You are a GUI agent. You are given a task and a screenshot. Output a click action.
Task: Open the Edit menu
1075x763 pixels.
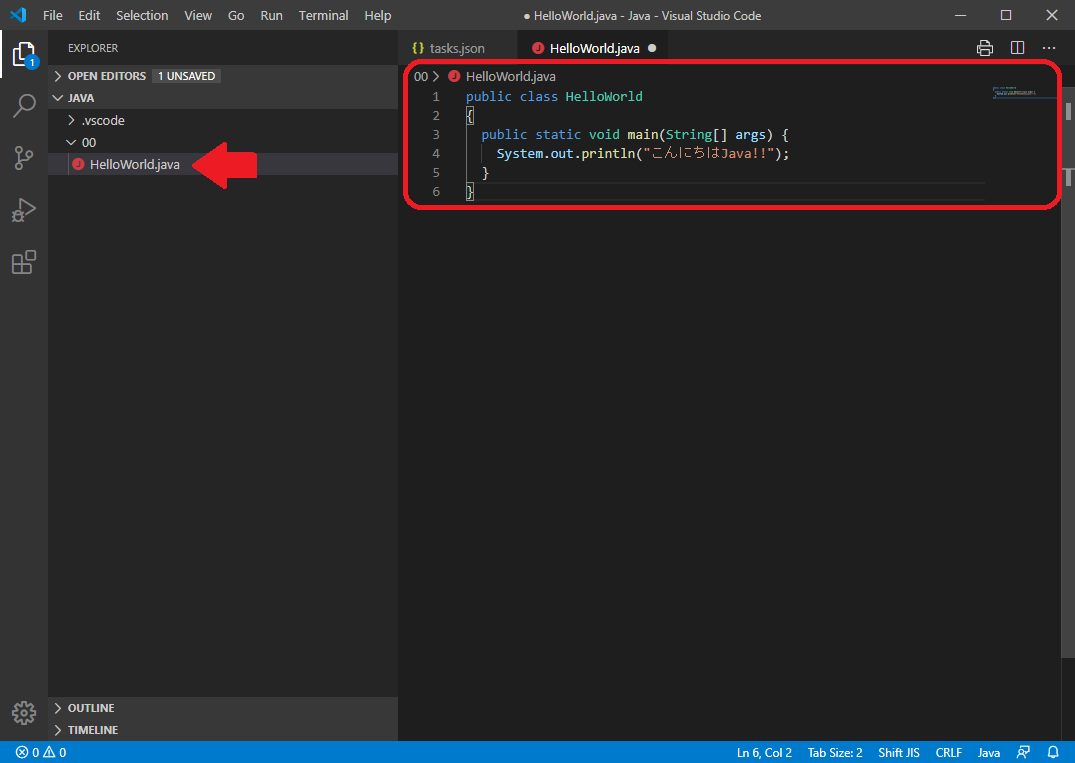89,15
